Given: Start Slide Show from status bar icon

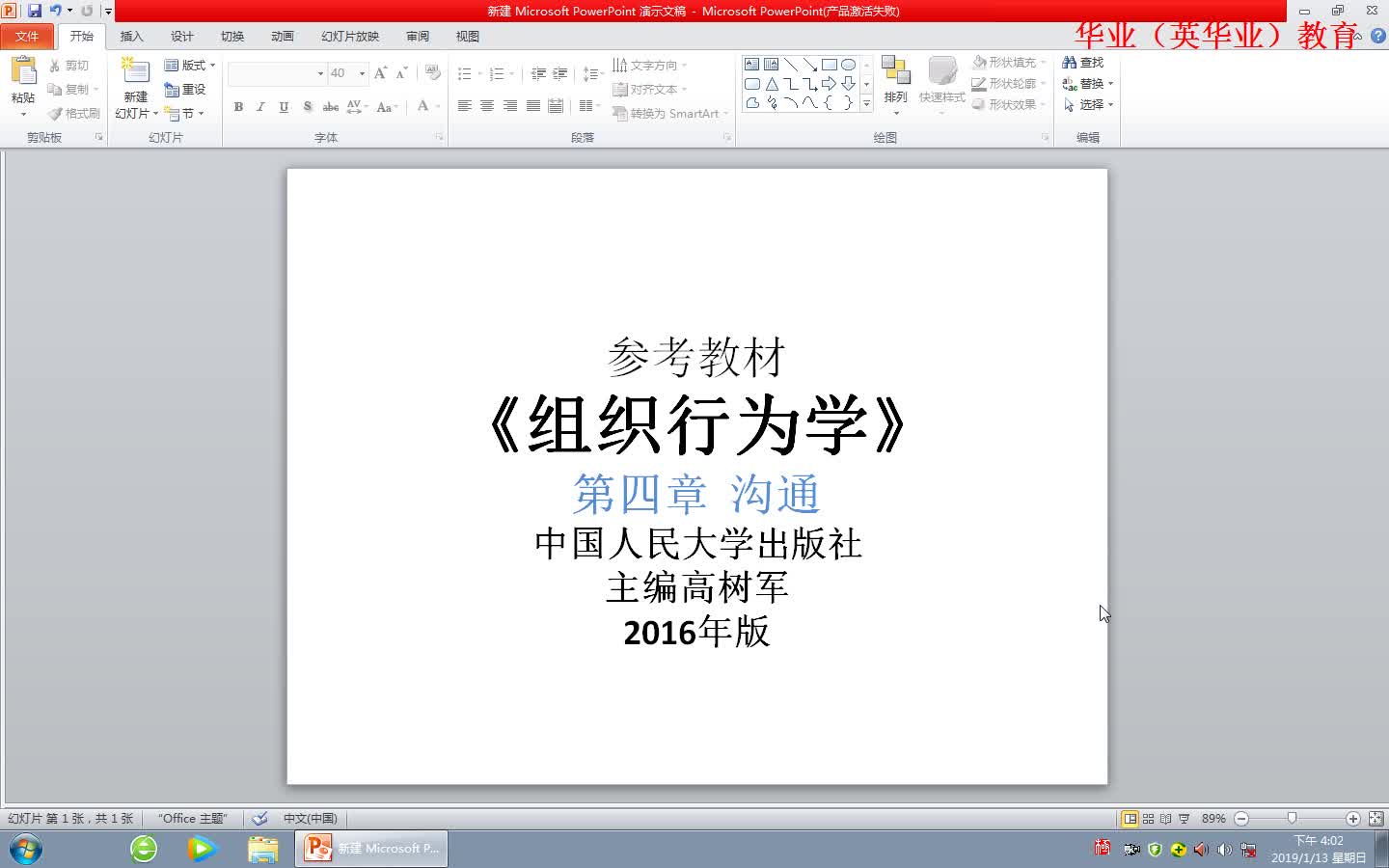Looking at the screenshot, I should tap(1183, 818).
